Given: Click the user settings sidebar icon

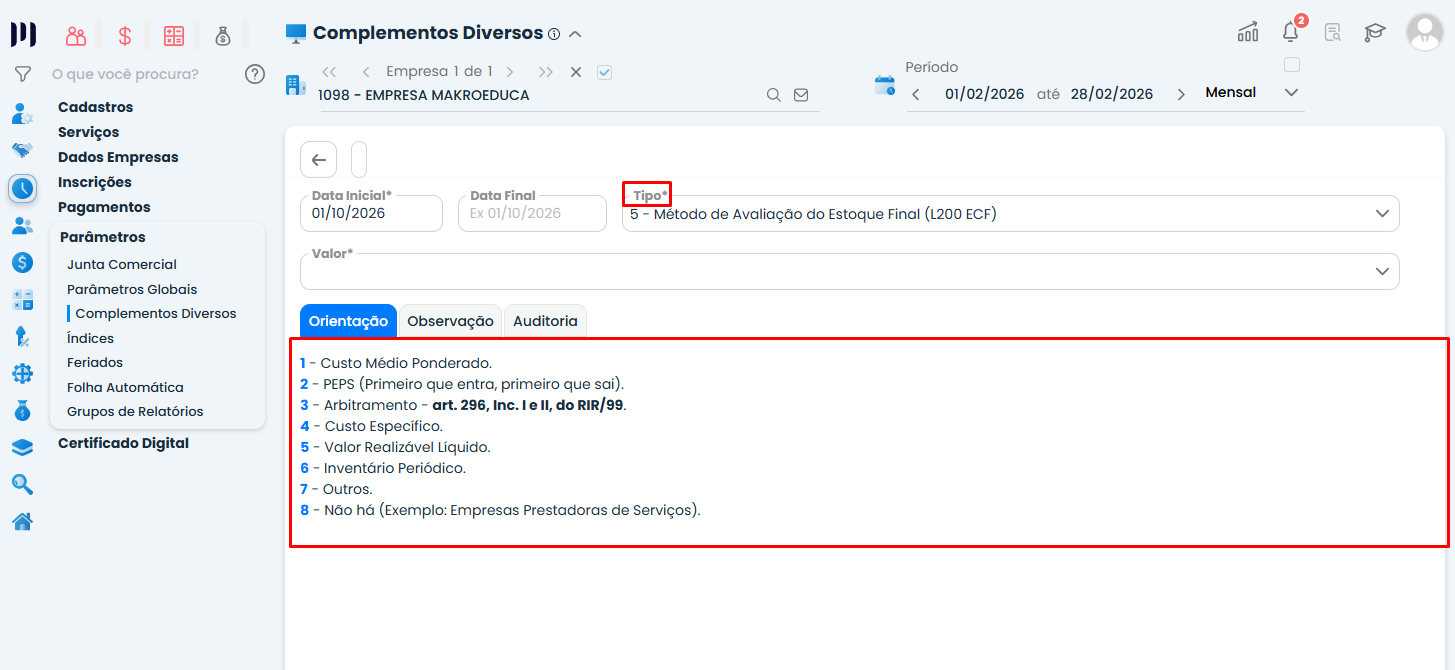Looking at the screenshot, I should coord(22,113).
